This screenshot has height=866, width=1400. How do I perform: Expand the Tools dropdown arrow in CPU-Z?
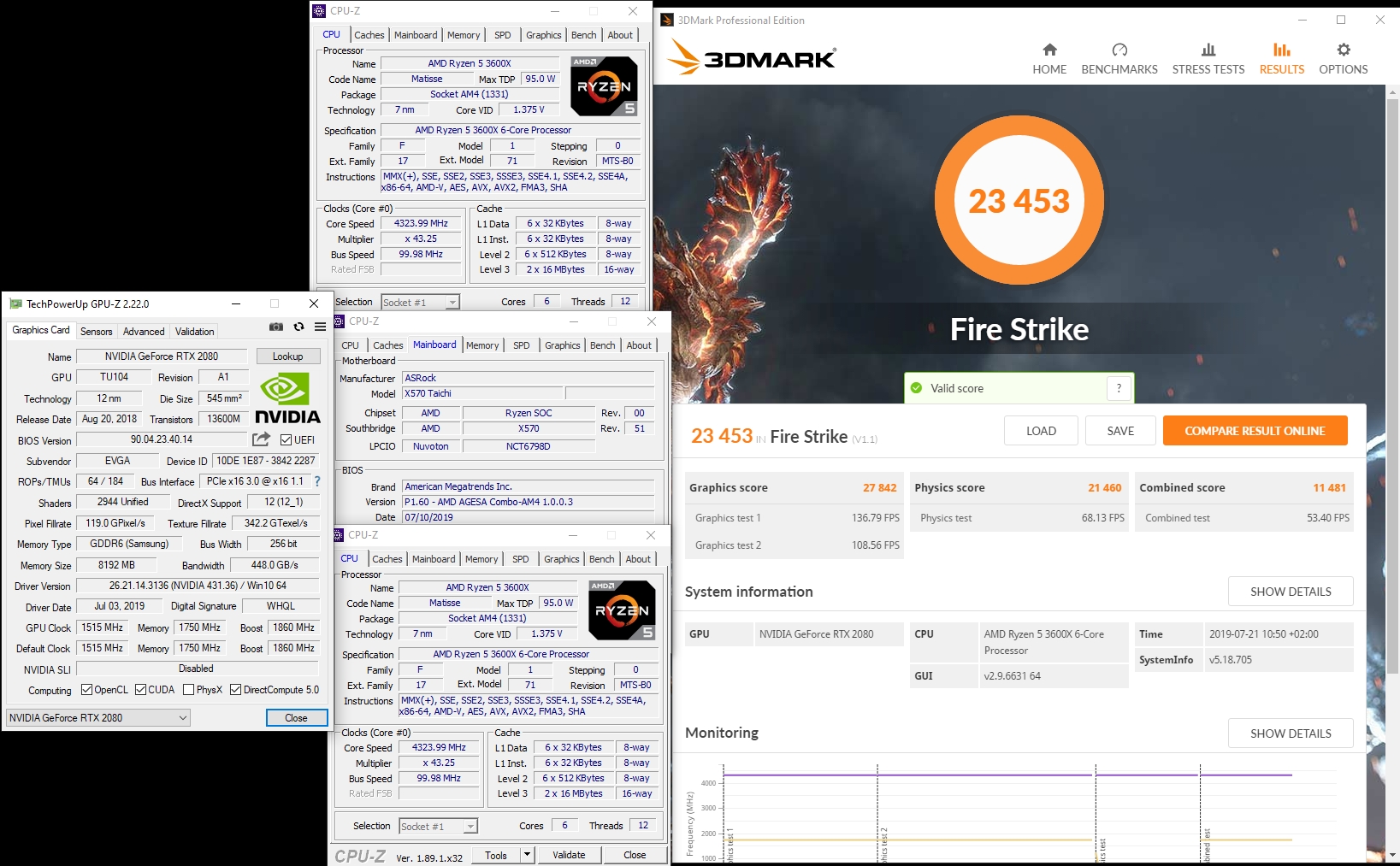pyautogui.click(x=527, y=855)
